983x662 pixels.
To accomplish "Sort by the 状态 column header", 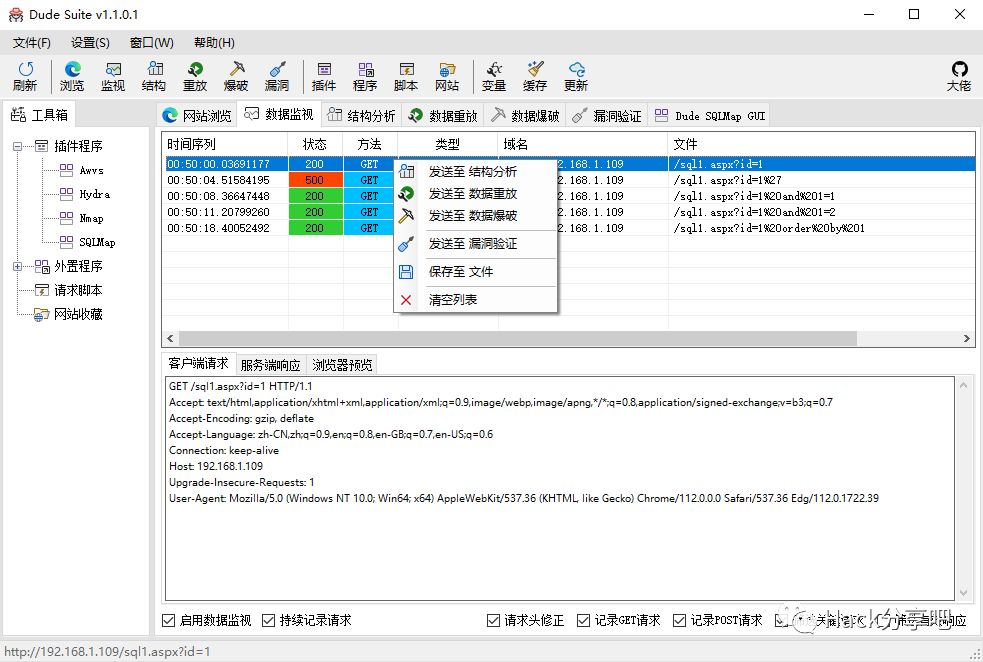I will point(315,144).
